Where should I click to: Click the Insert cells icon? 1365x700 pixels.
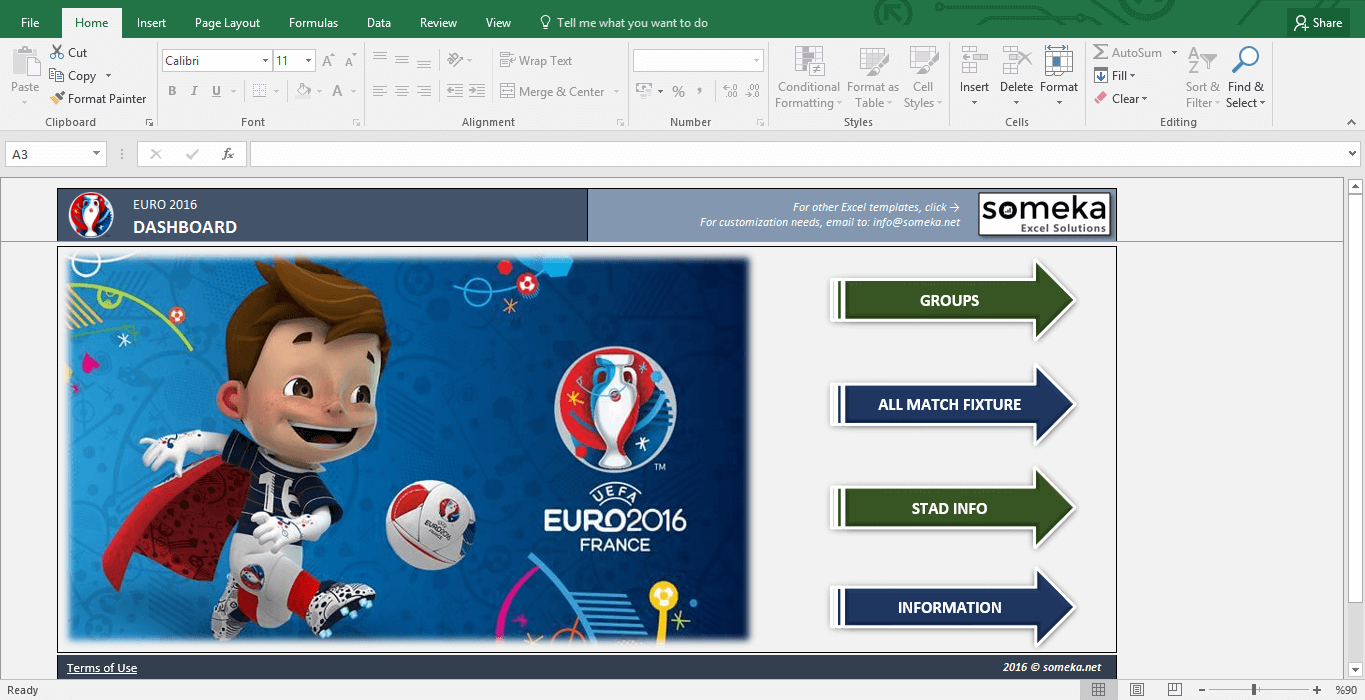tap(974, 61)
